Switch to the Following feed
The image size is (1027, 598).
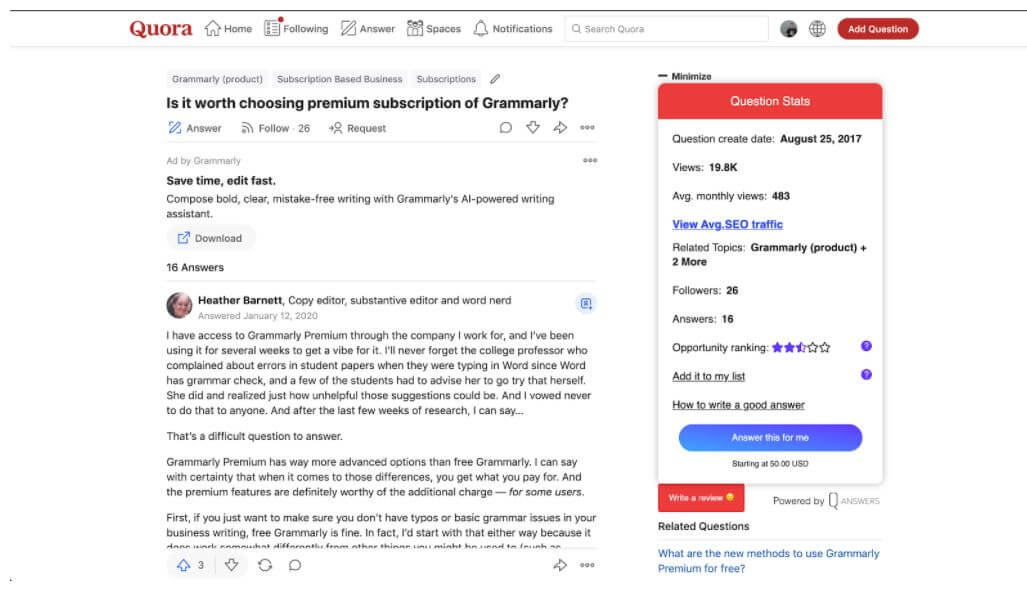coord(295,28)
